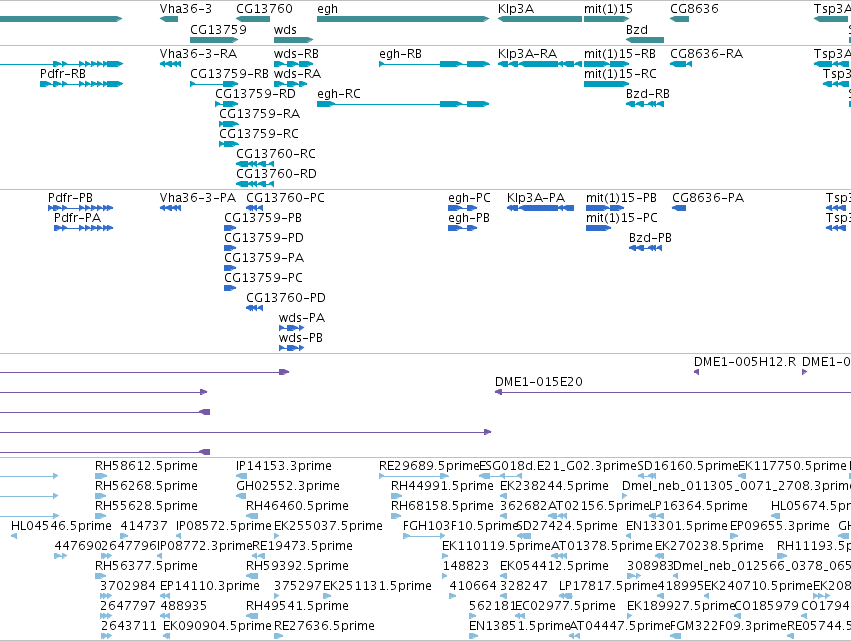
Task: Click the wds-PB protein glyph
Action: (x=291, y=348)
